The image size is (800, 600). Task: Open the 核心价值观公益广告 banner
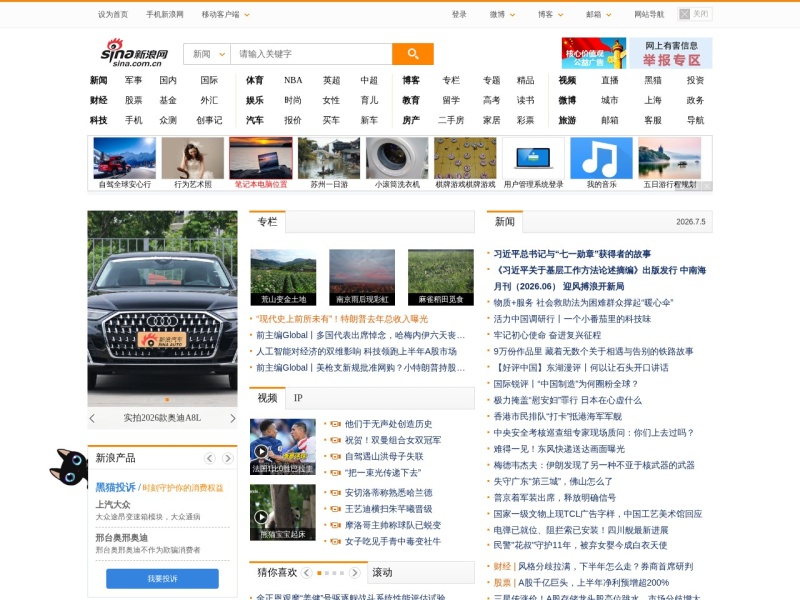(594, 53)
